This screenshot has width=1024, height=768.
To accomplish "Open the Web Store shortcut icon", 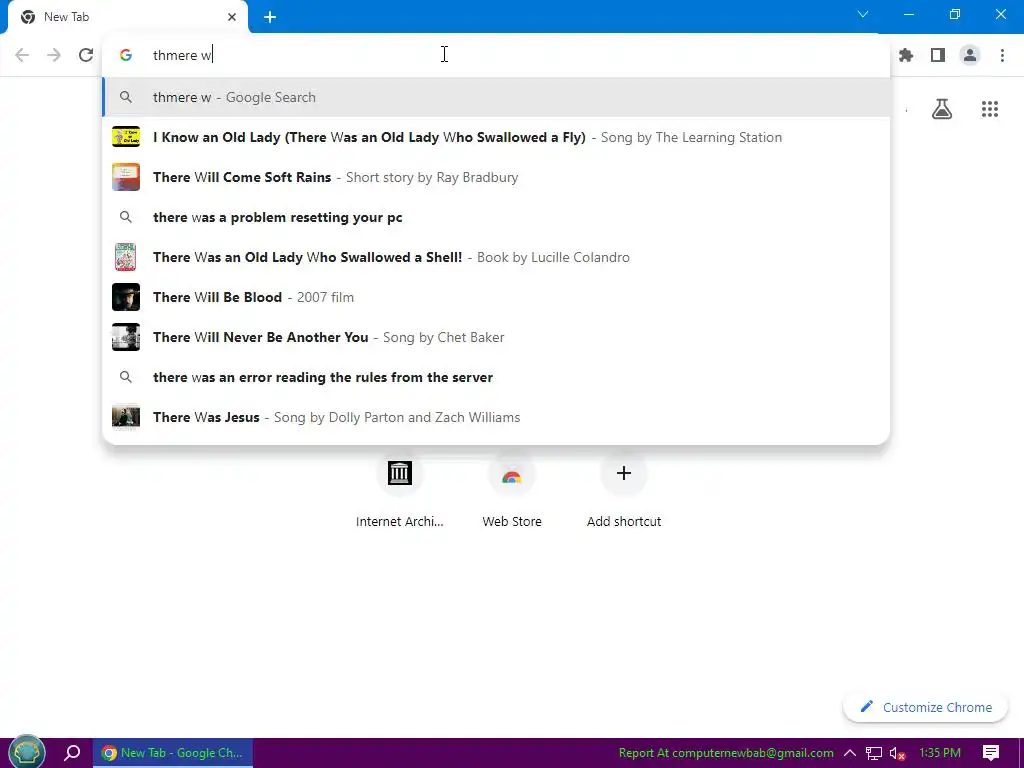I will (x=512, y=473).
